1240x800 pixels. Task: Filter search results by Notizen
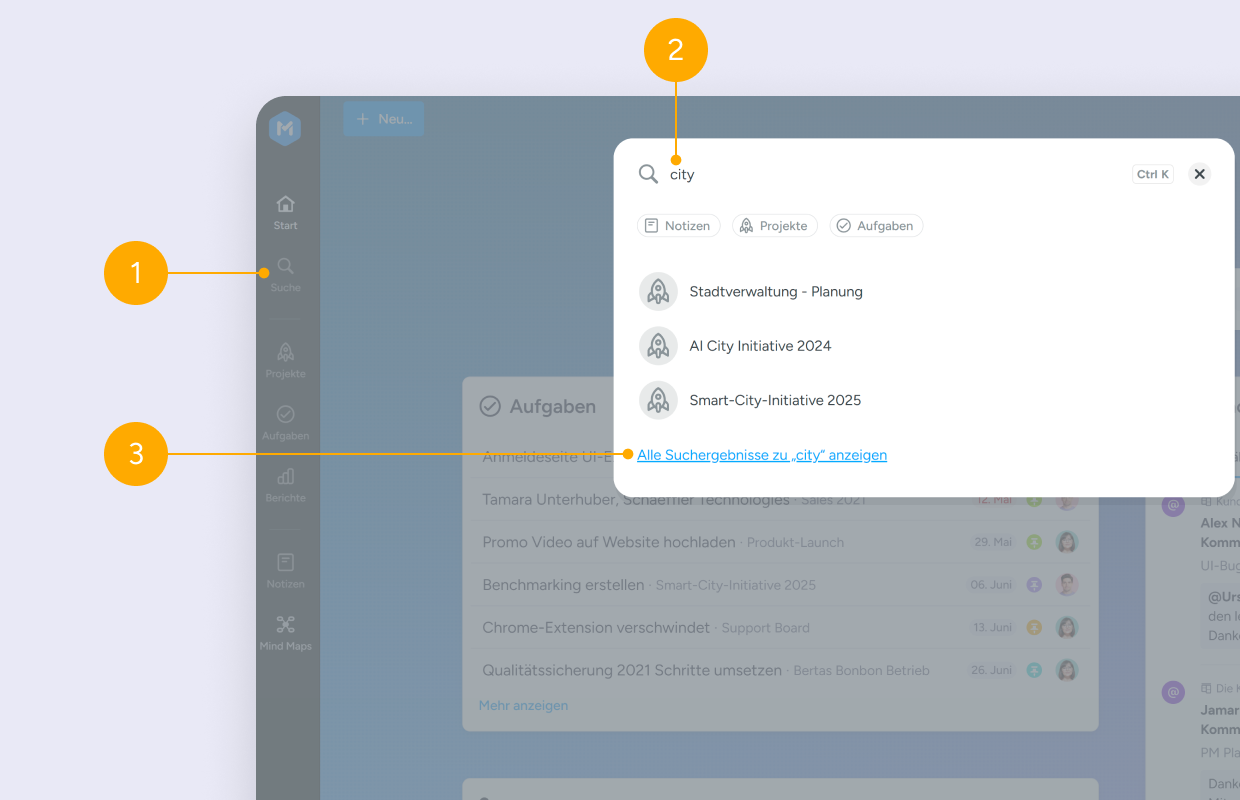click(677, 226)
